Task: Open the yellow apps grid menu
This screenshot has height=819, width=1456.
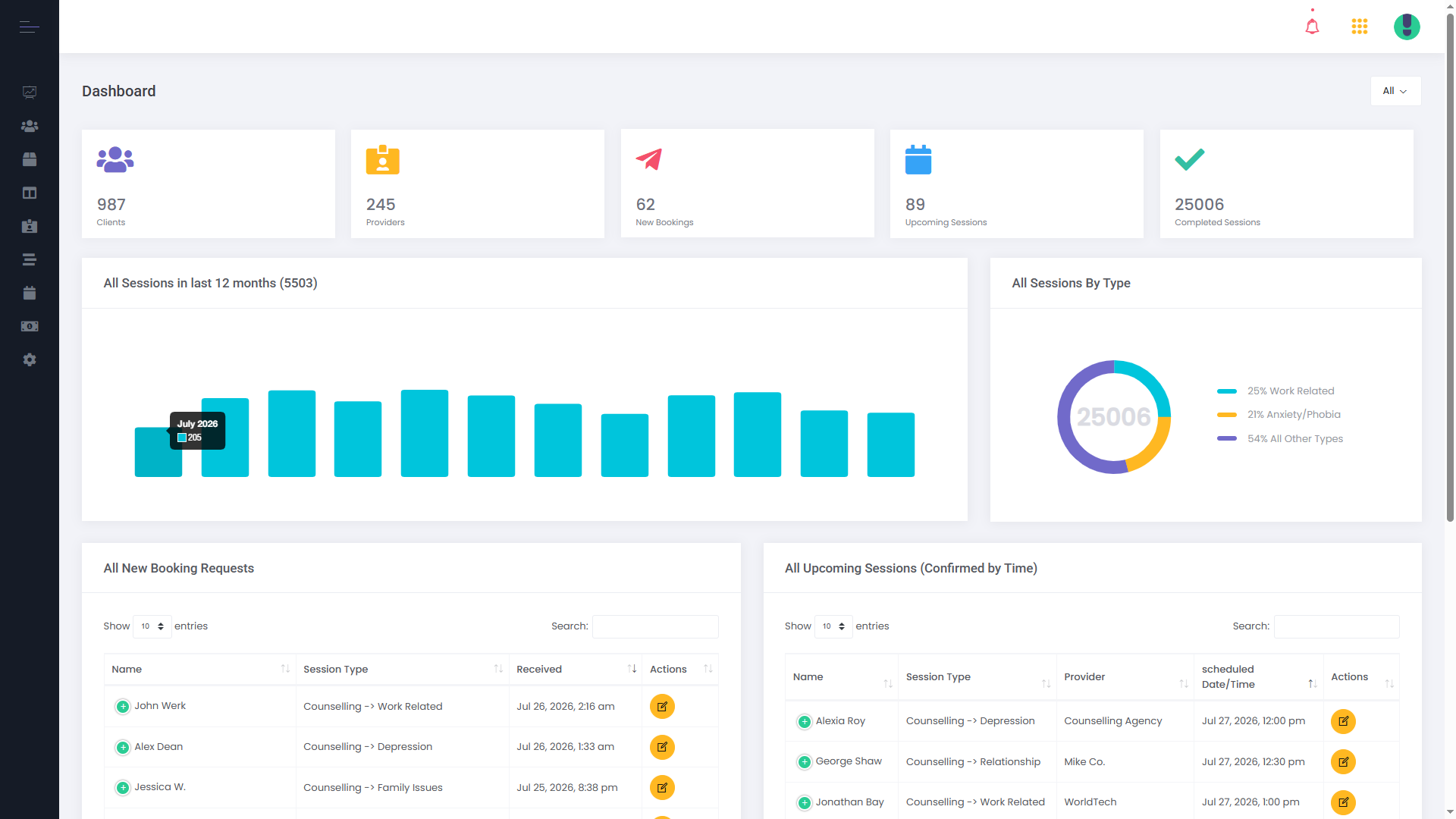Action: point(1360,27)
